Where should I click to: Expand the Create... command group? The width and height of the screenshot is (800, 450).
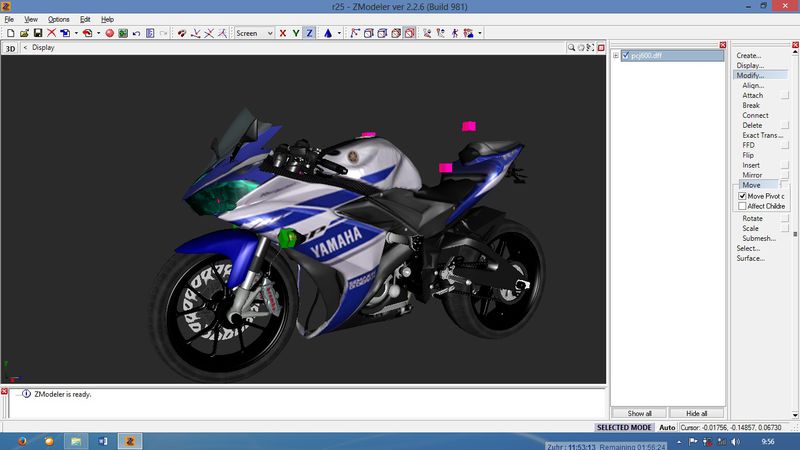748,56
